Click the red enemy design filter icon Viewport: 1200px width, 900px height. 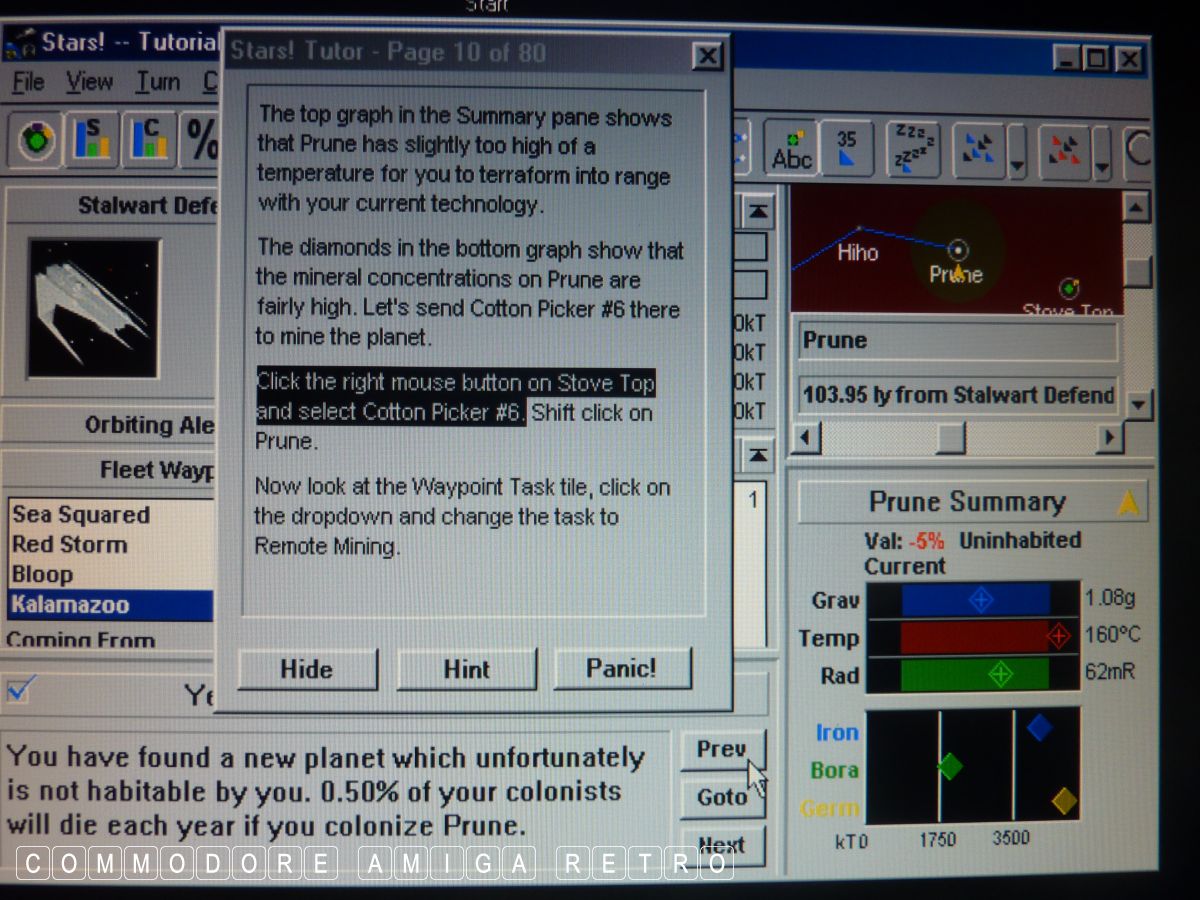[1064, 150]
